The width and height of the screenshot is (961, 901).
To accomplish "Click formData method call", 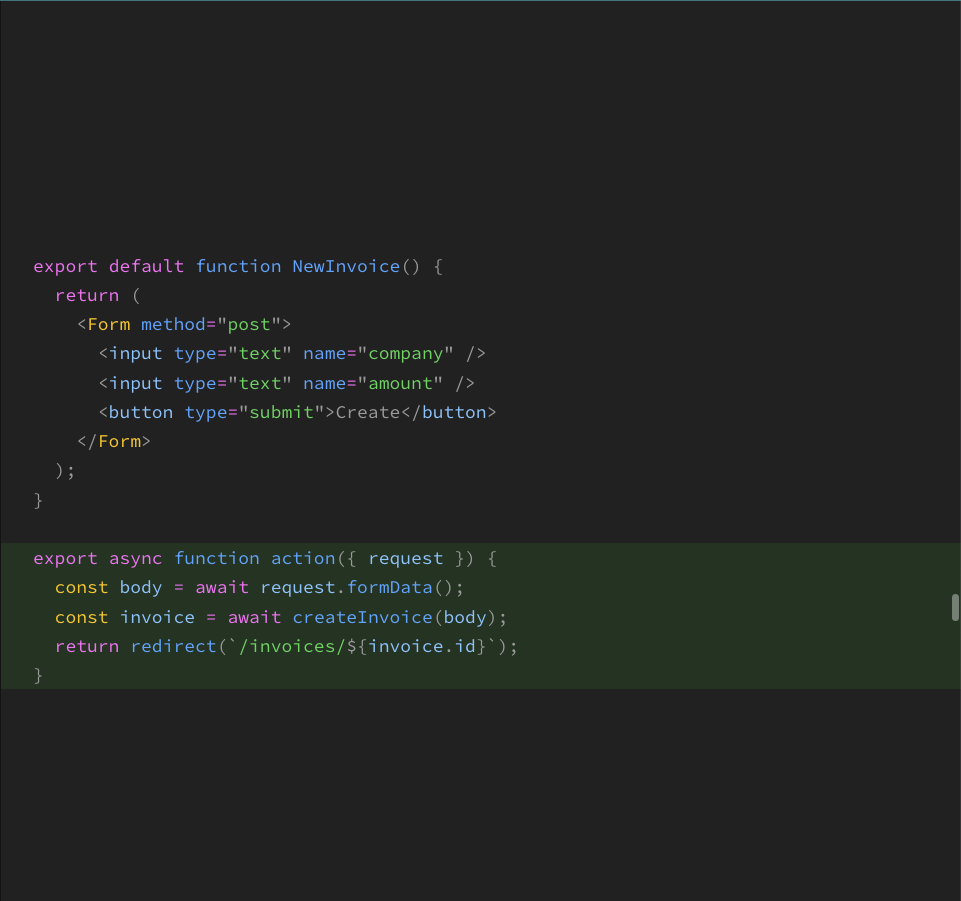I will click(389, 587).
